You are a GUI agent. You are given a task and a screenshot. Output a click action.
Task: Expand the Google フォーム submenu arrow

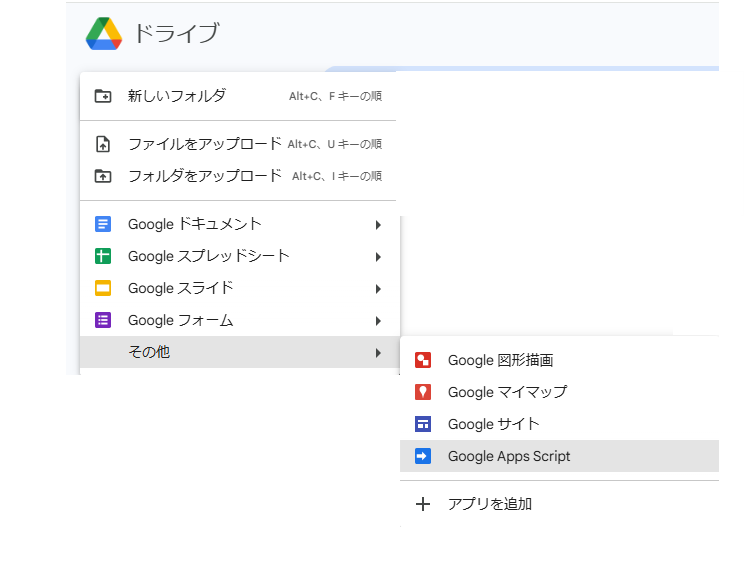[378, 321]
